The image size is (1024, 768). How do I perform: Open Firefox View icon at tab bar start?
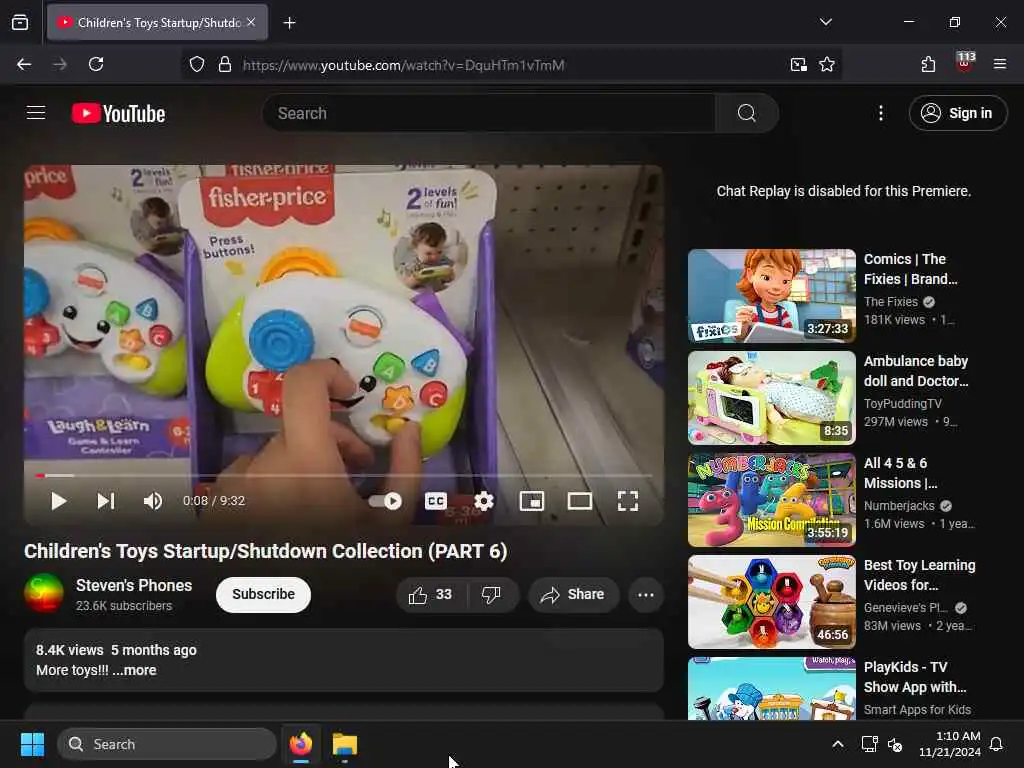(20, 23)
